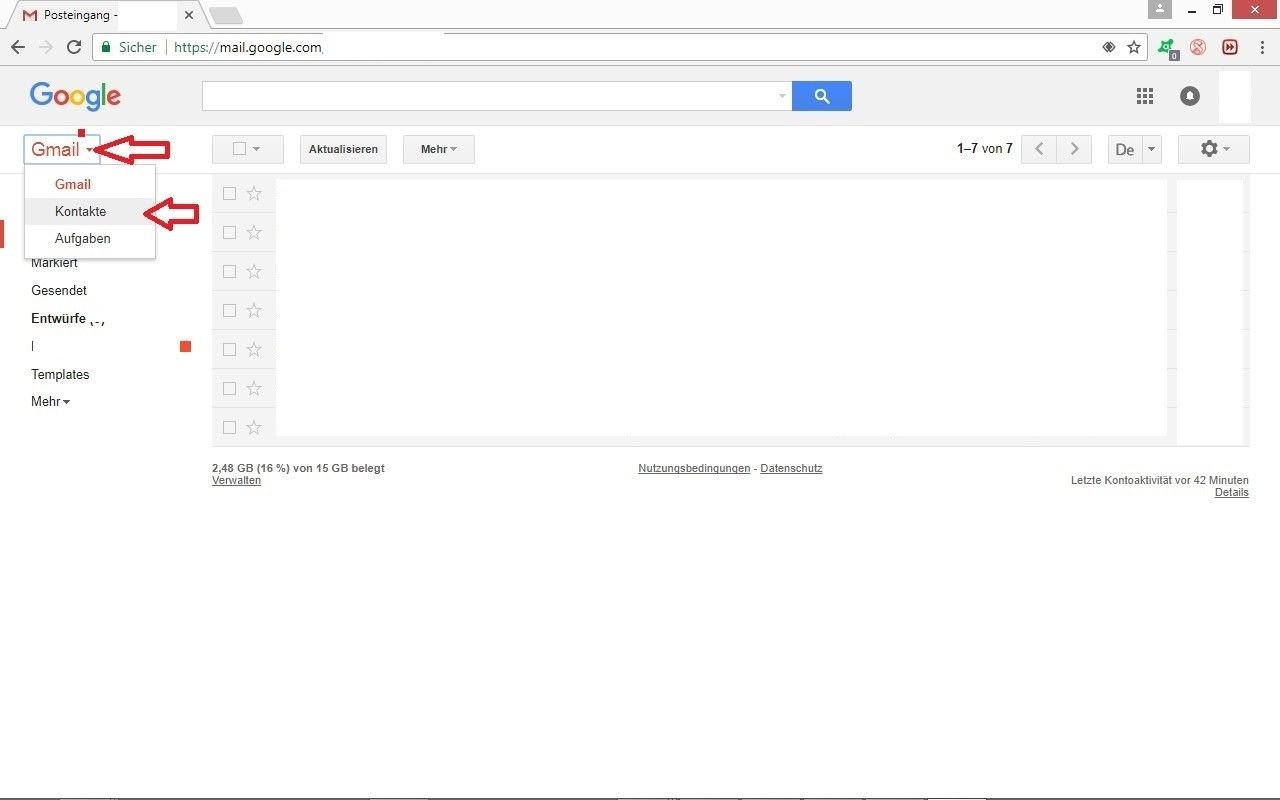Viewport: 1280px width, 800px height.
Task: Click the red circular extension icon
Action: coord(1198,47)
